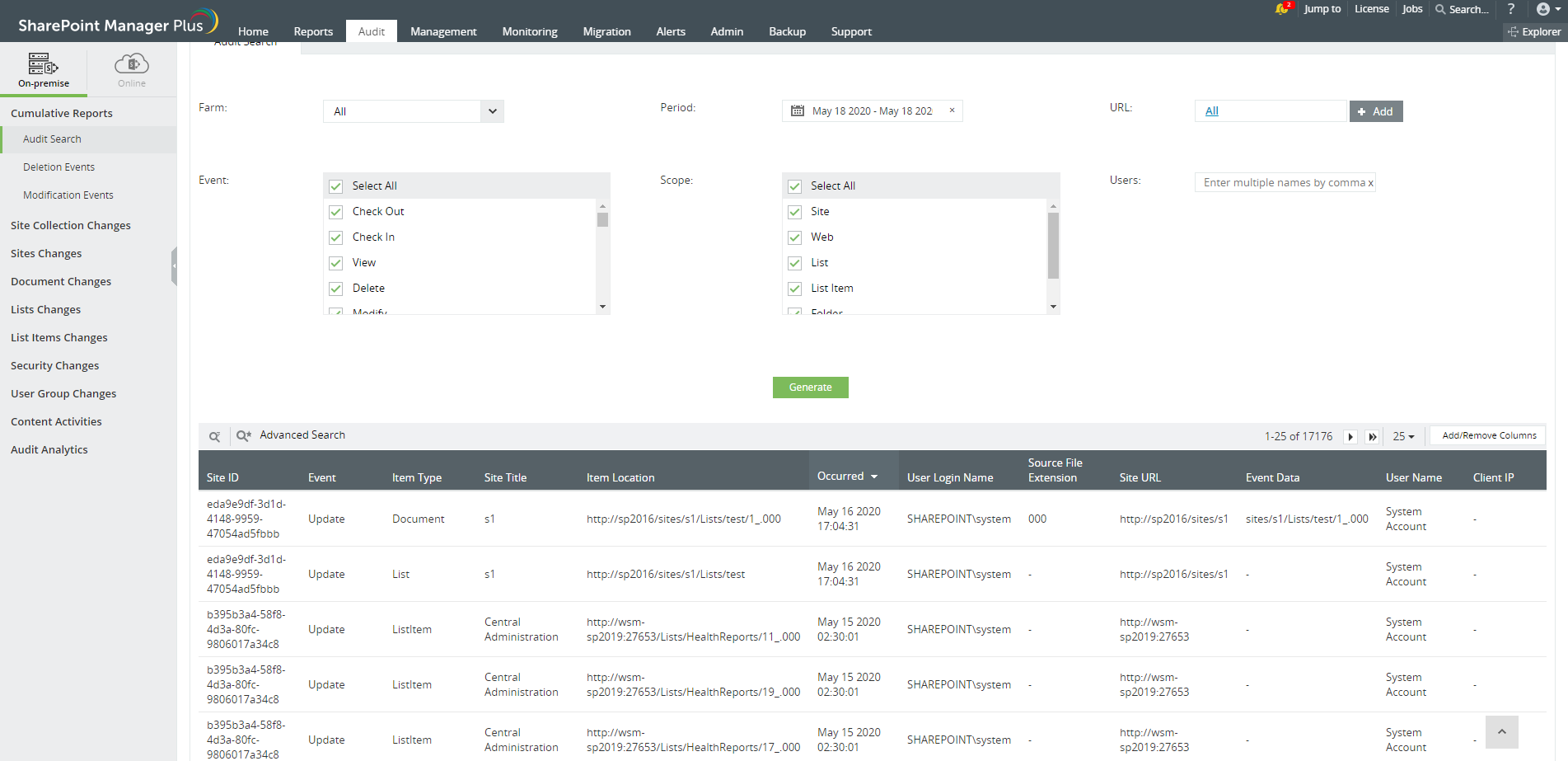Image resolution: width=1568 pixels, height=761 pixels.
Task: Select the On-premise server icon
Action: (x=44, y=64)
